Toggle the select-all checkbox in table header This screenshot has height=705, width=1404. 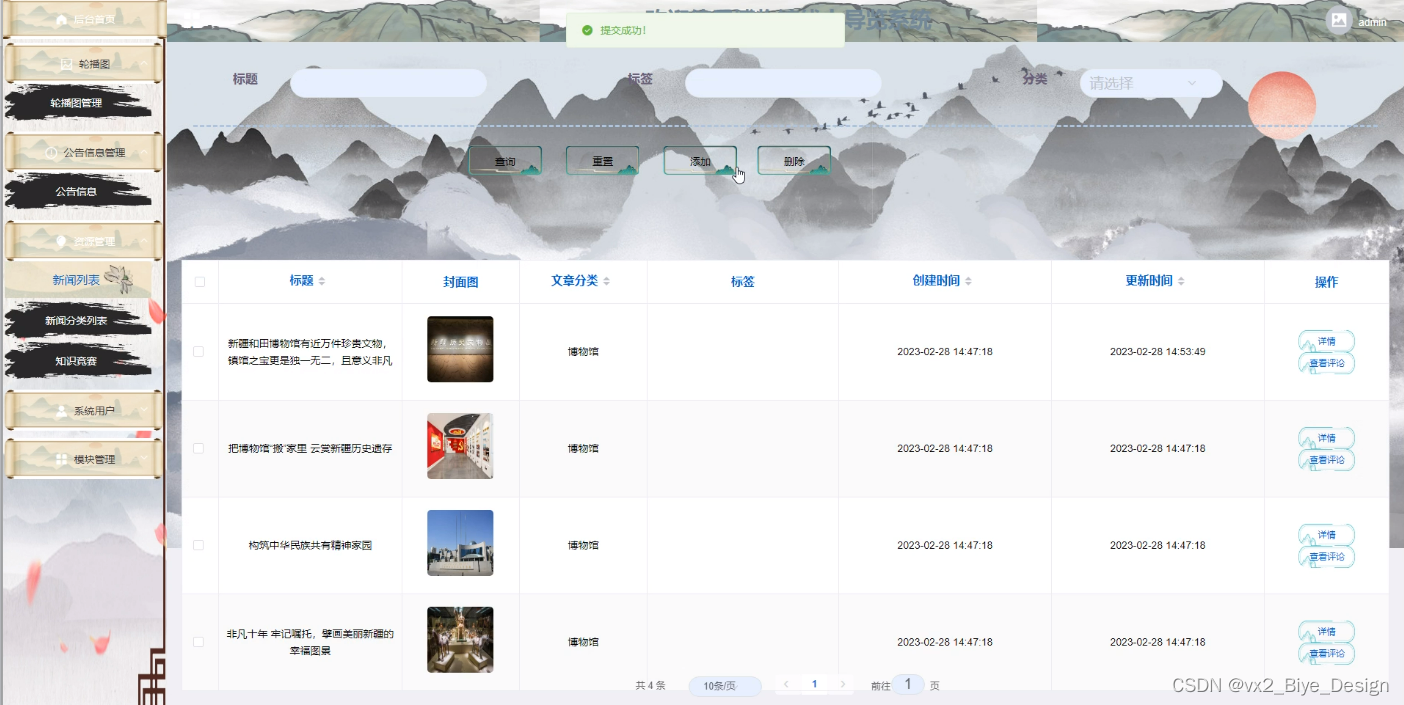200,282
